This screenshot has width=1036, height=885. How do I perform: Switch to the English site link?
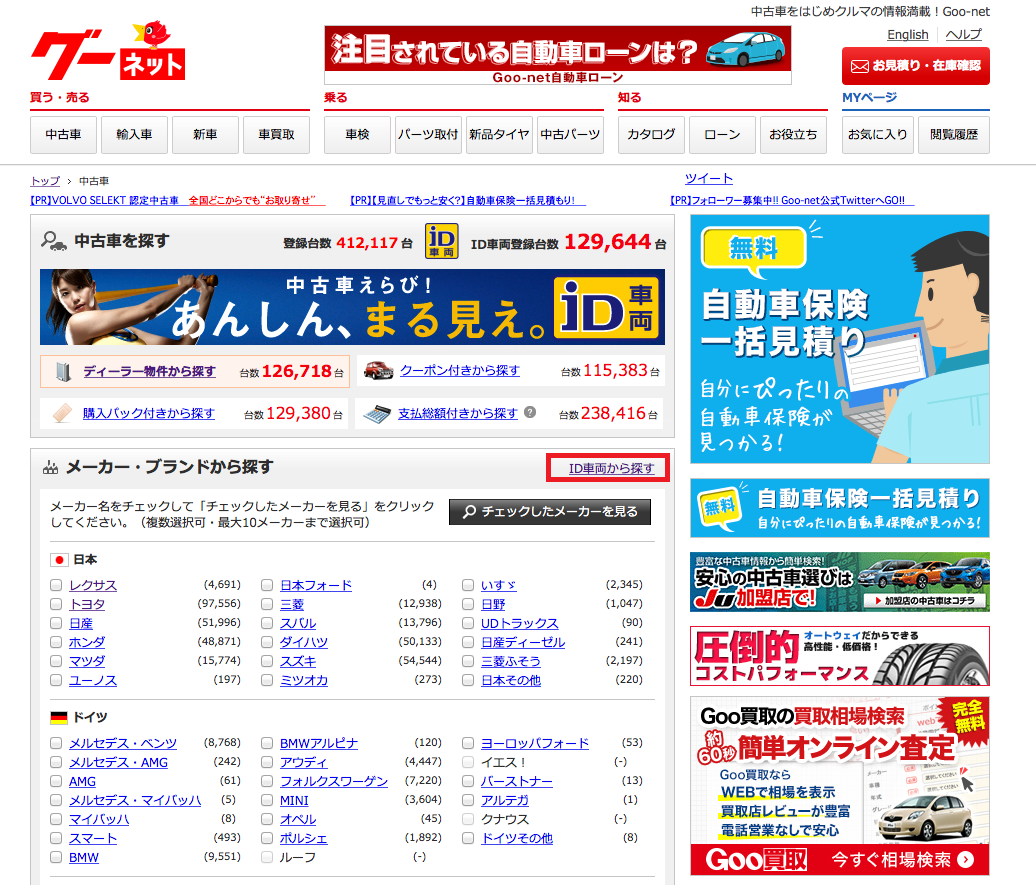coord(908,35)
